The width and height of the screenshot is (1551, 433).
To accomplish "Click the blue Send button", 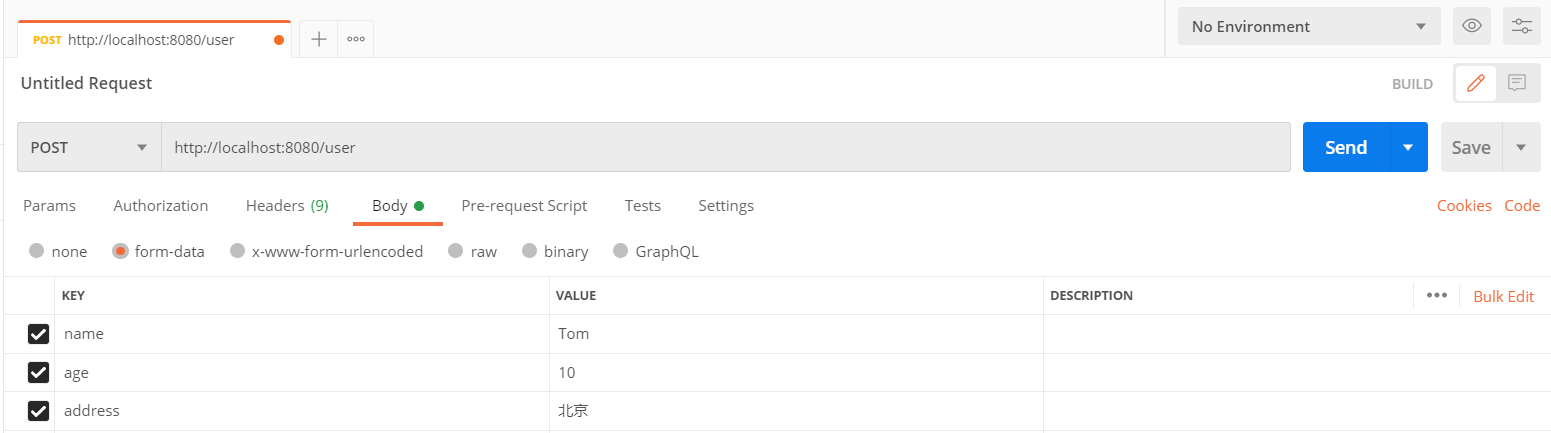I will (x=1345, y=147).
